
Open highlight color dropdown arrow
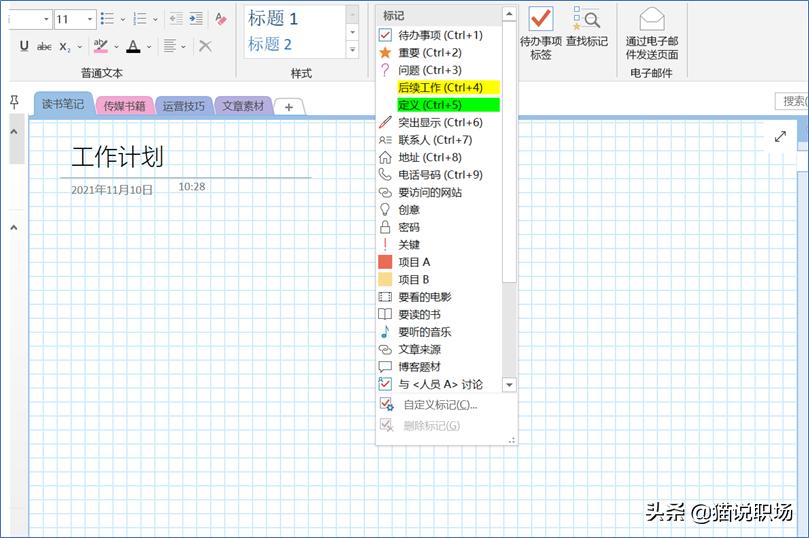(116, 47)
